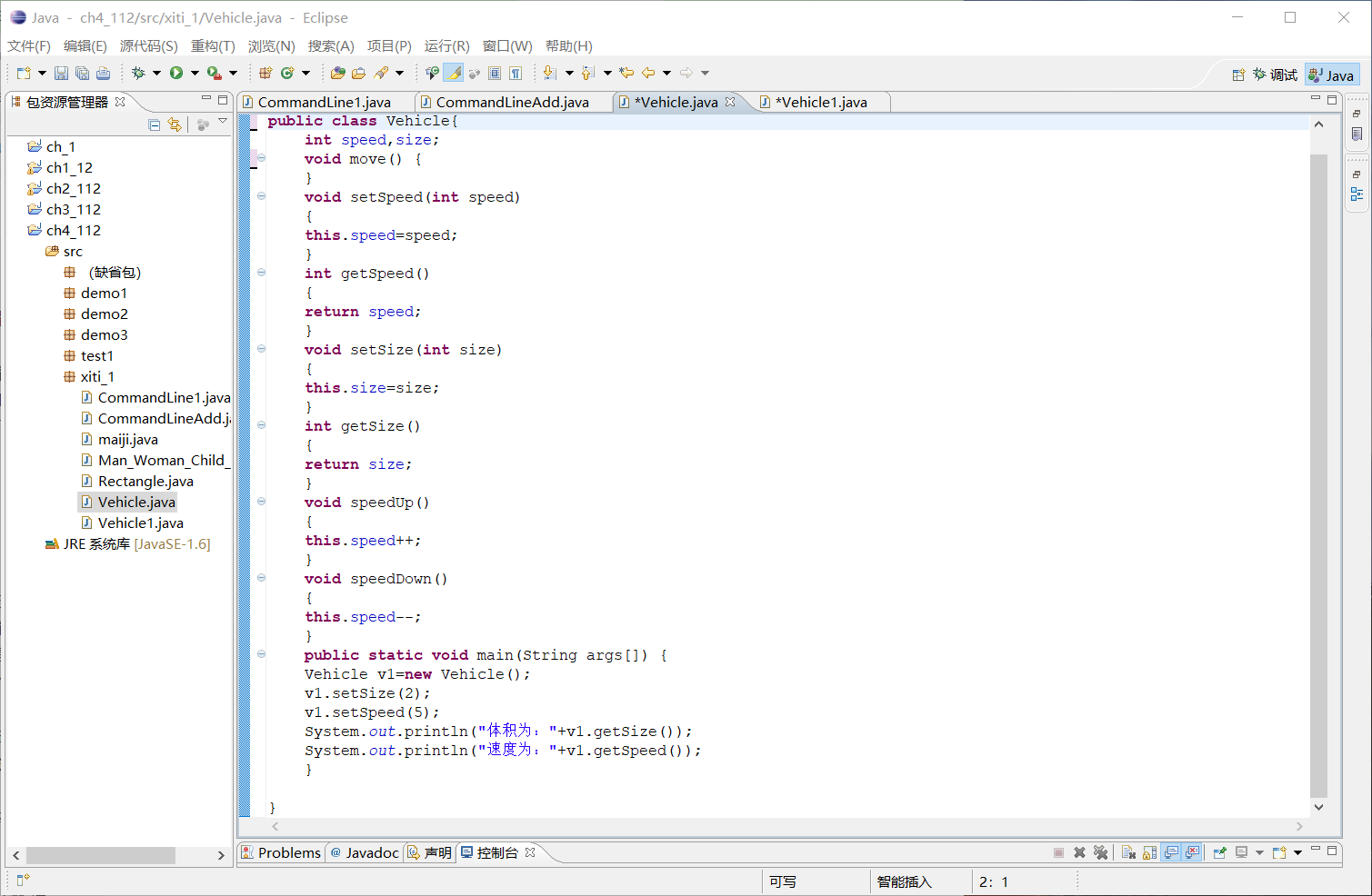Click the New Java Package icon
This screenshot has height=896, width=1372.
coord(265,73)
